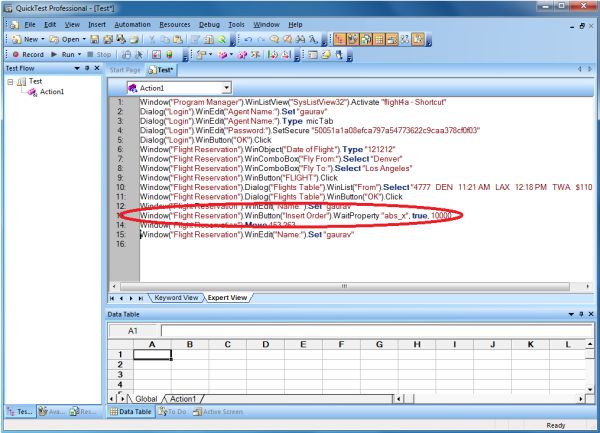Click the Find binoculars icon
This screenshot has width=600, height=433.
tap(300, 39)
